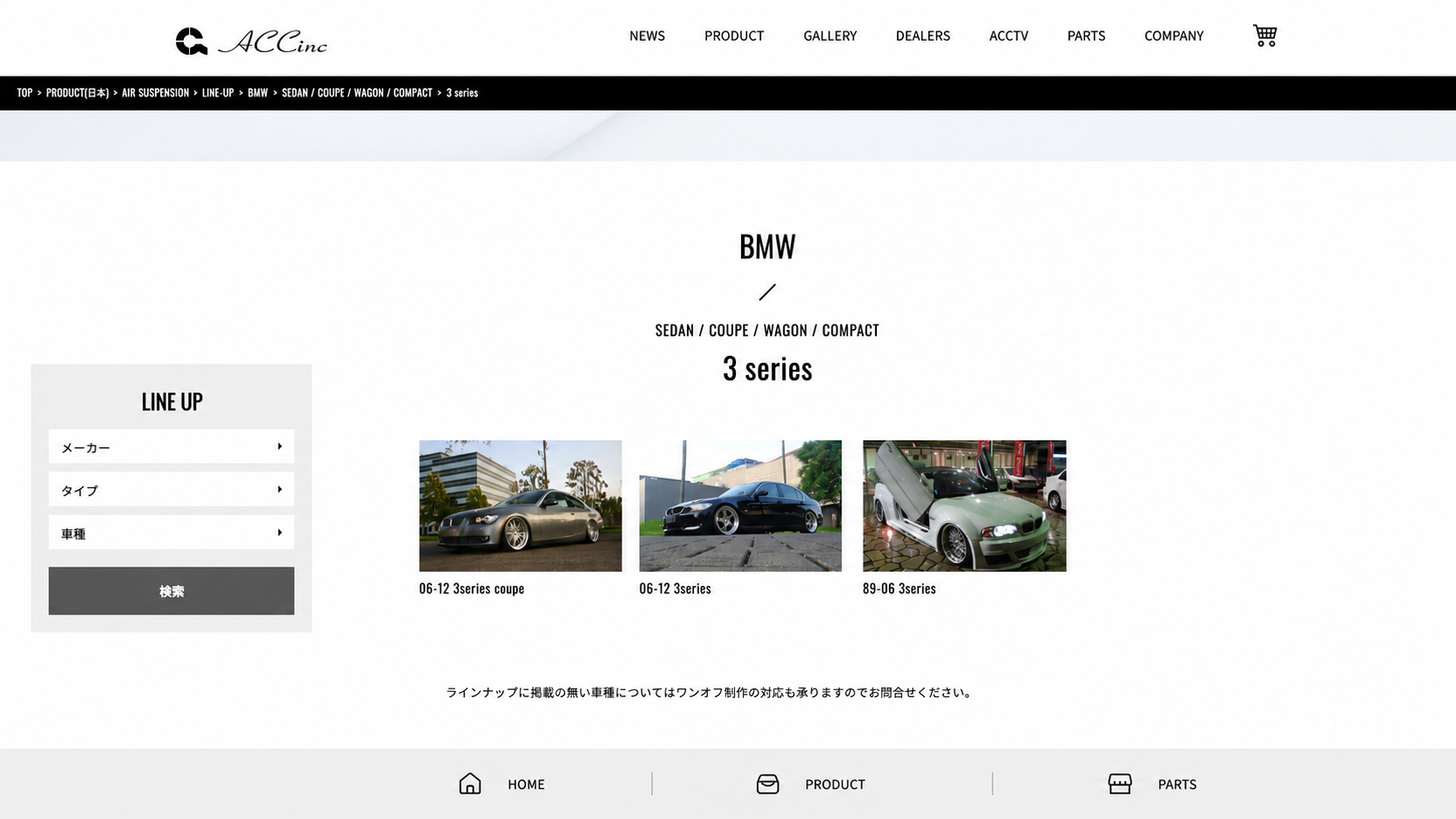Expand the メーカー dropdown
The width and height of the screenshot is (1456, 819).
pos(172,446)
